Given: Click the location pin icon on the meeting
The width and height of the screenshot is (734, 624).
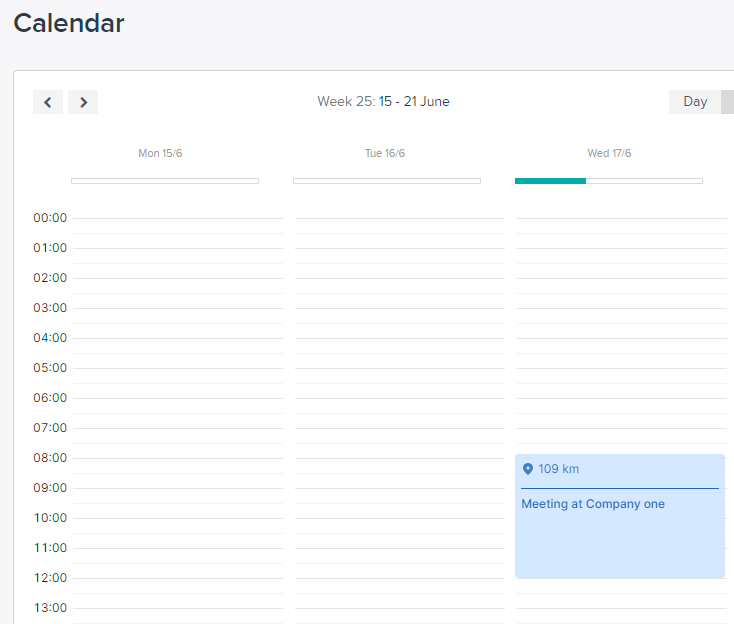Looking at the screenshot, I should (528, 469).
